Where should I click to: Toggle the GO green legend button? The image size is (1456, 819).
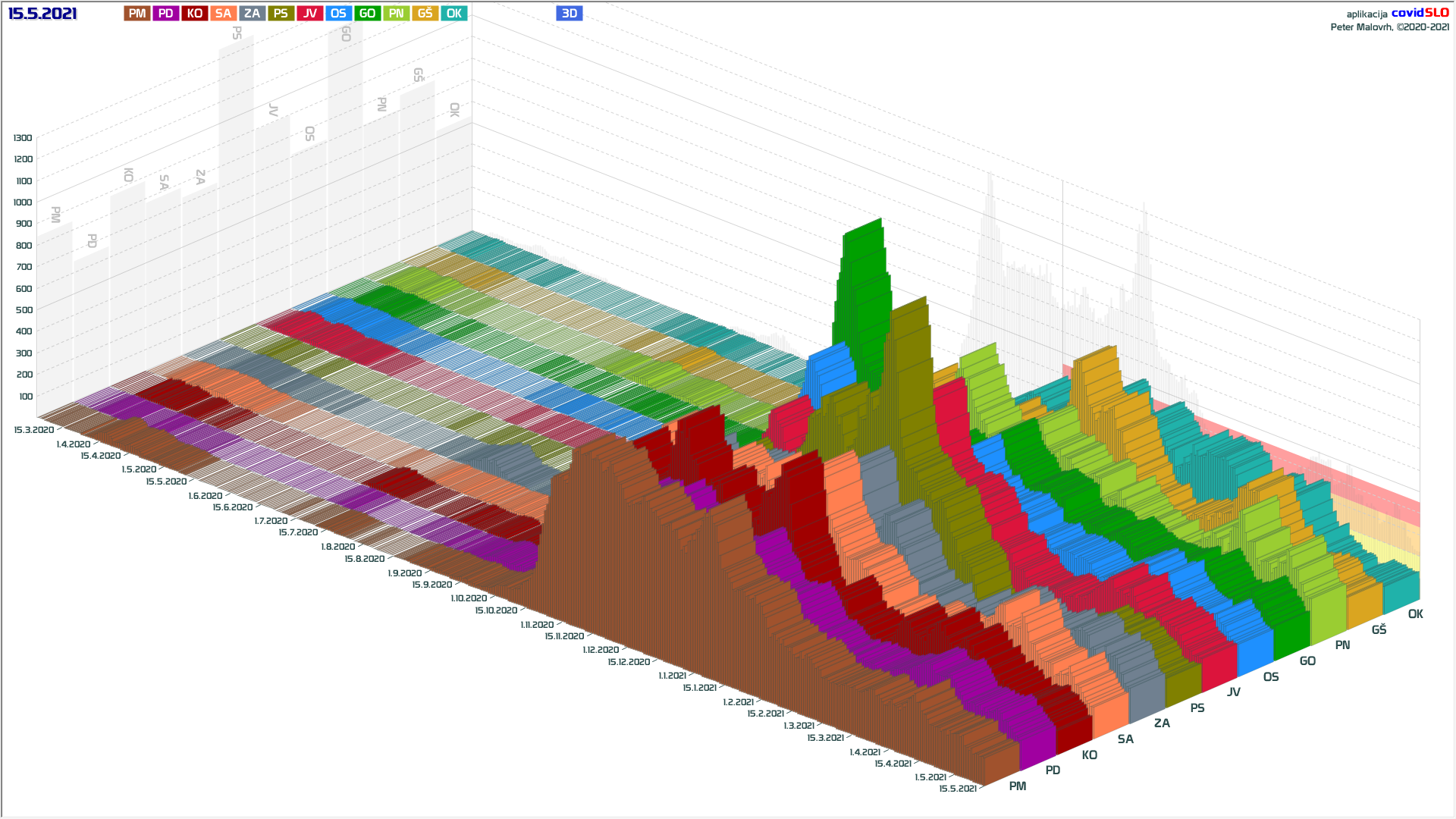(x=367, y=13)
